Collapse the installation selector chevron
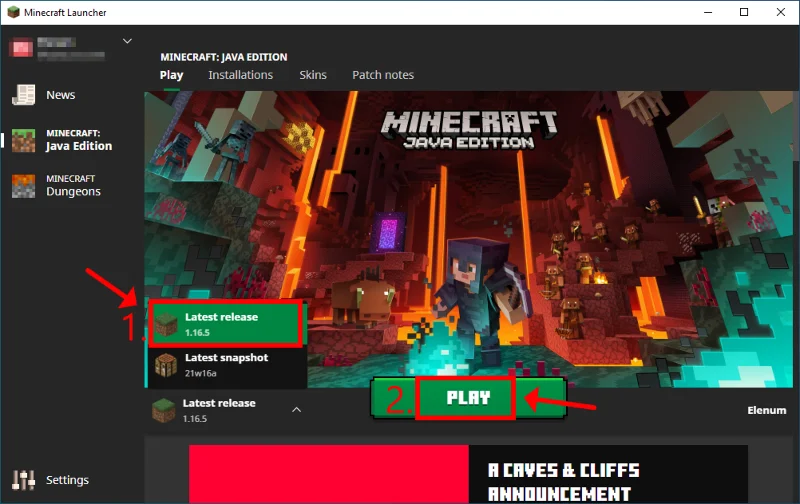Screen dimensions: 800x504 (296, 410)
